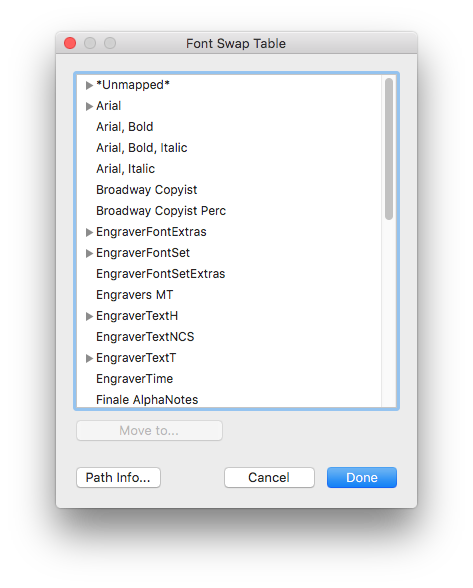Image resolution: width=473 pixels, height=588 pixels.
Task: Select Finale AlphaNotes font row
Action: coord(229,399)
